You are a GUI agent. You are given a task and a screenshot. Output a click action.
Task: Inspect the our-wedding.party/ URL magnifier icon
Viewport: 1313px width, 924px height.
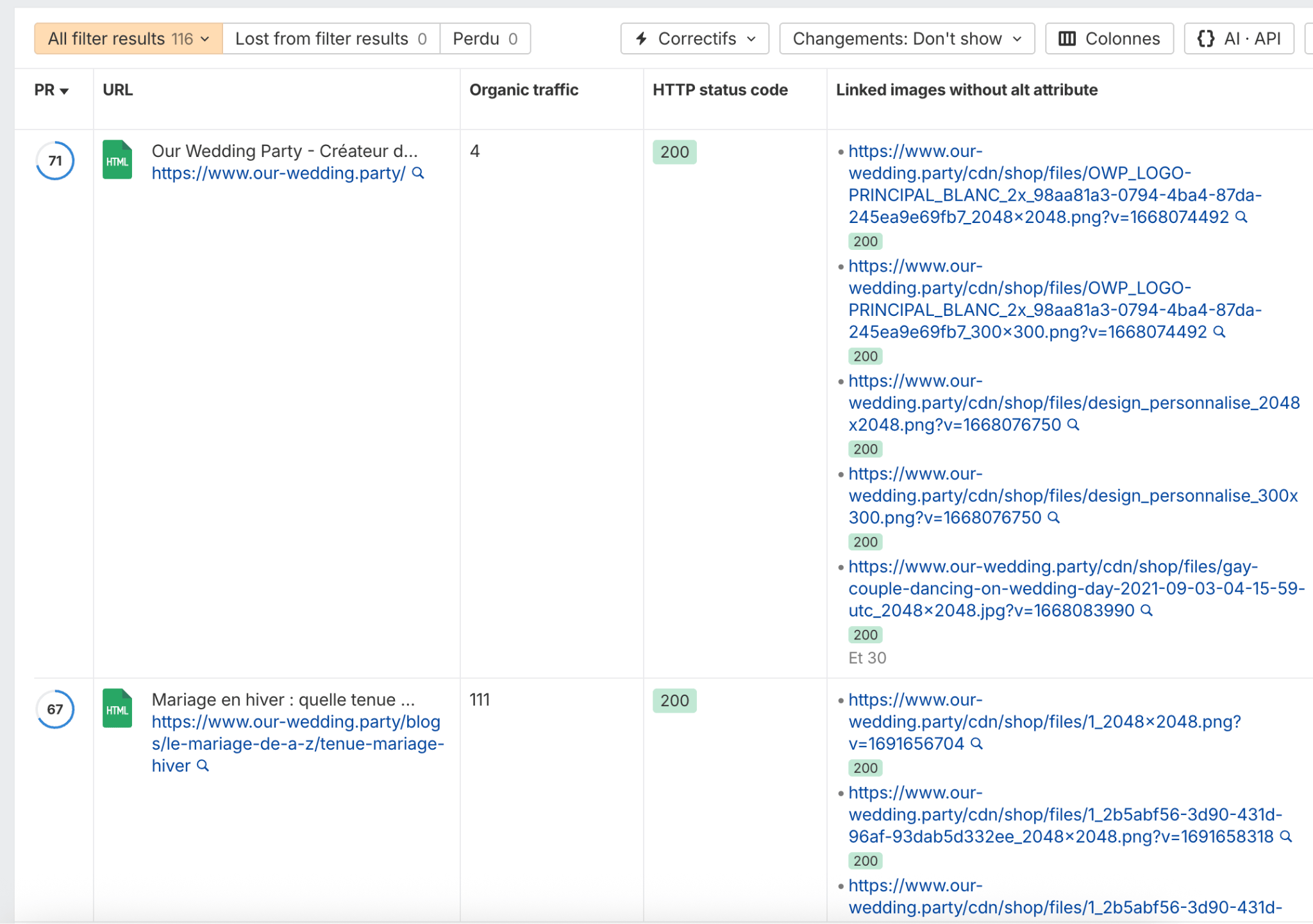[x=418, y=174]
